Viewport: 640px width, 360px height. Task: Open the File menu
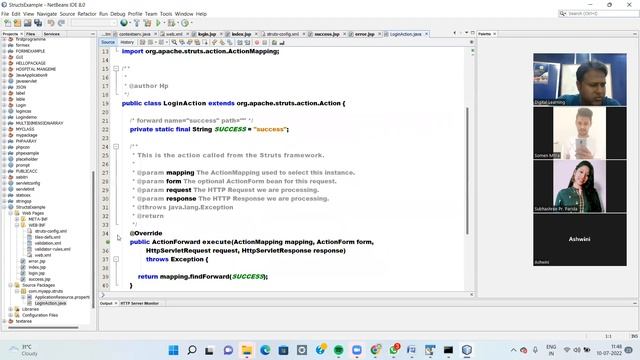(x=5, y=14)
